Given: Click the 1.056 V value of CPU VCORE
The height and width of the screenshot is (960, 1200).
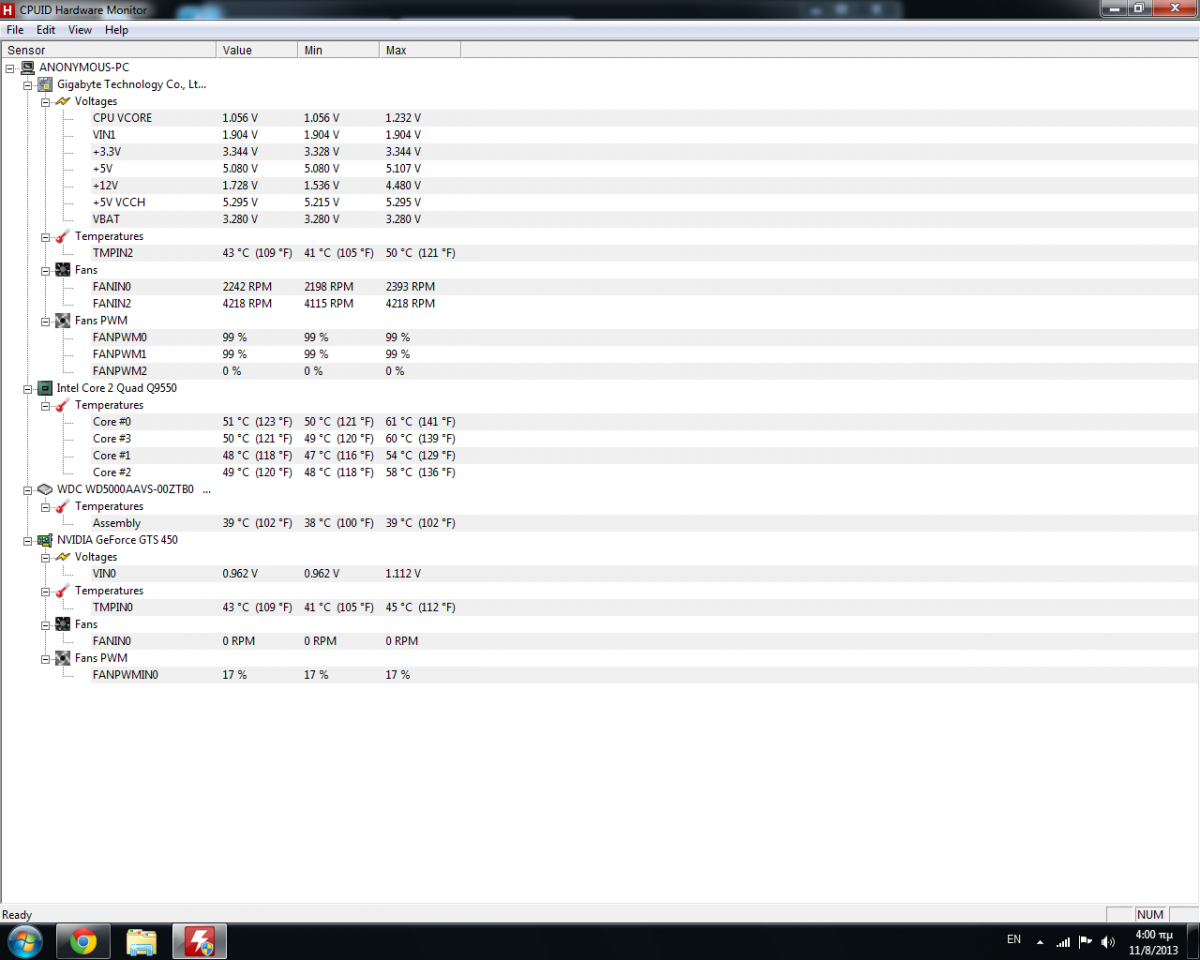Looking at the screenshot, I should 240,118.
